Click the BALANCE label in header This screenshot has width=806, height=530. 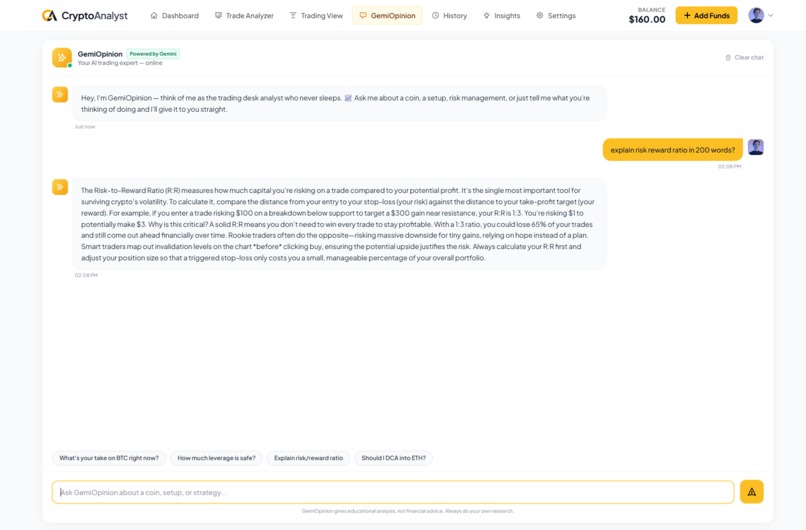[651, 9]
